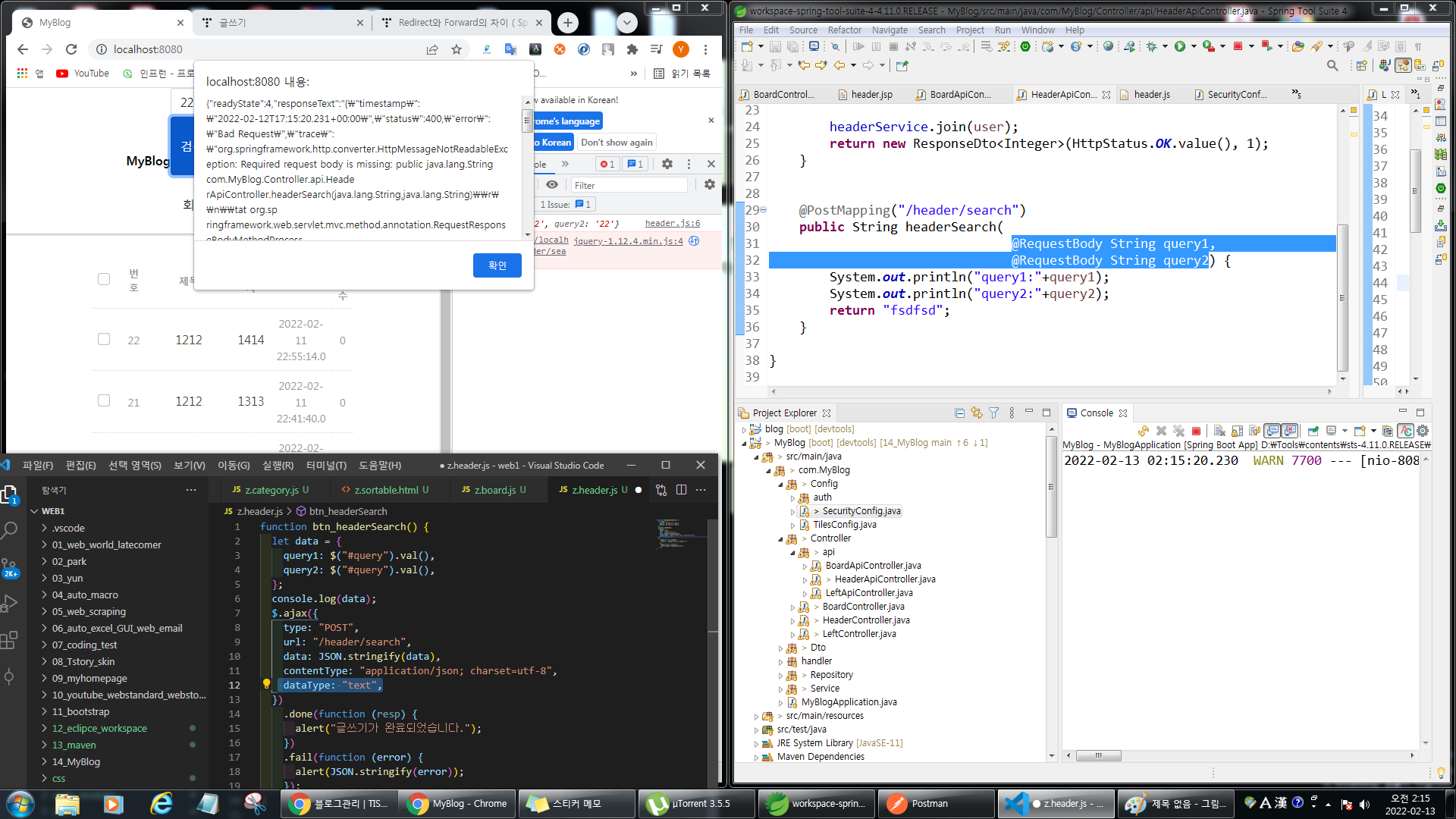This screenshot has width=1456, height=819.
Task: Bookmark this page with the star icon
Action: point(456,49)
